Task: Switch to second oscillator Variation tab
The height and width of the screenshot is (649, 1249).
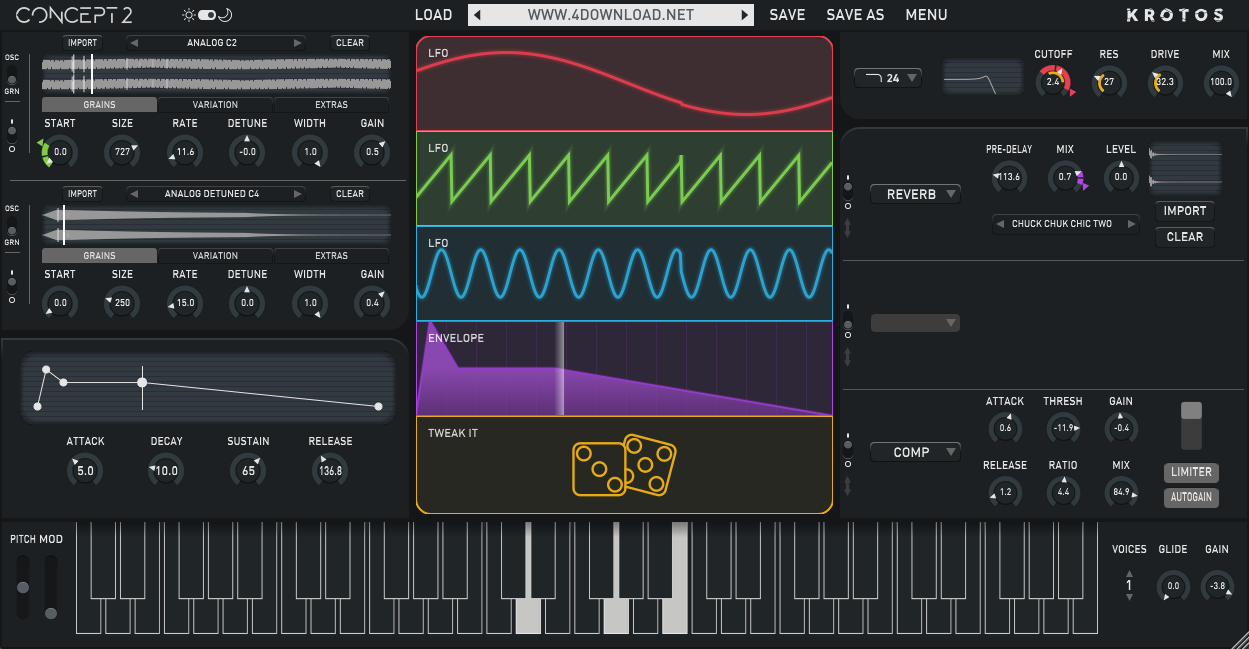Action: (215, 255)
